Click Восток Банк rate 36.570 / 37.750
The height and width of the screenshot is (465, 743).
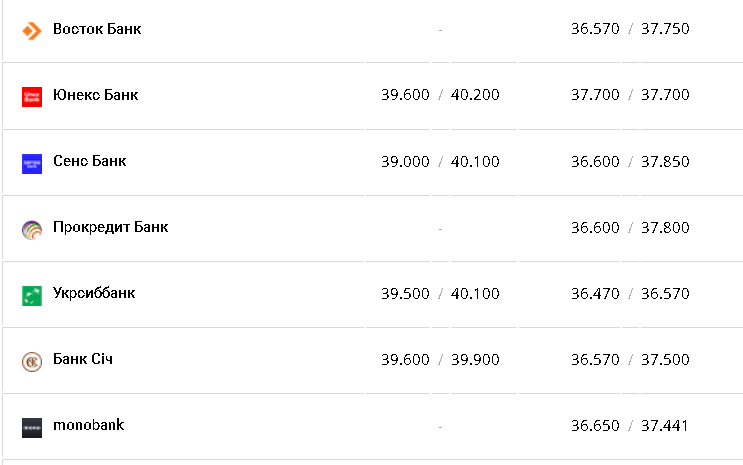[630, 29]
